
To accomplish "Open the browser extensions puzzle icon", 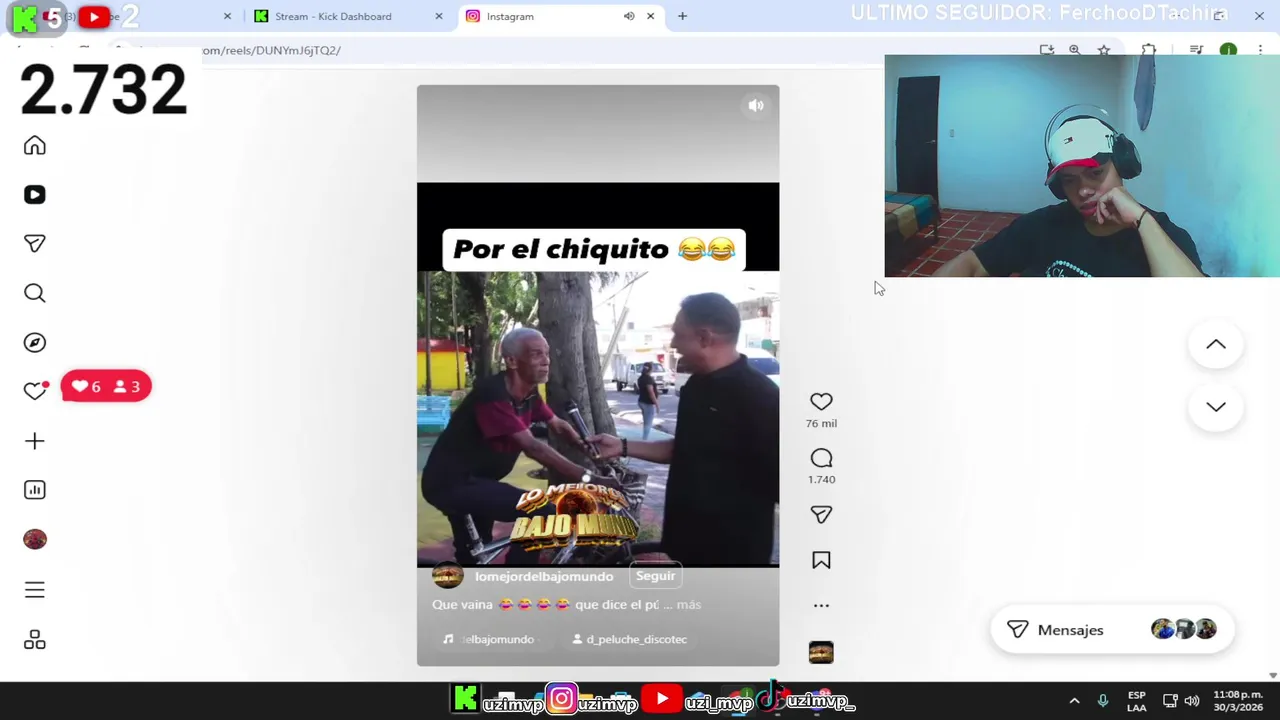I will tap(1149, 50).
